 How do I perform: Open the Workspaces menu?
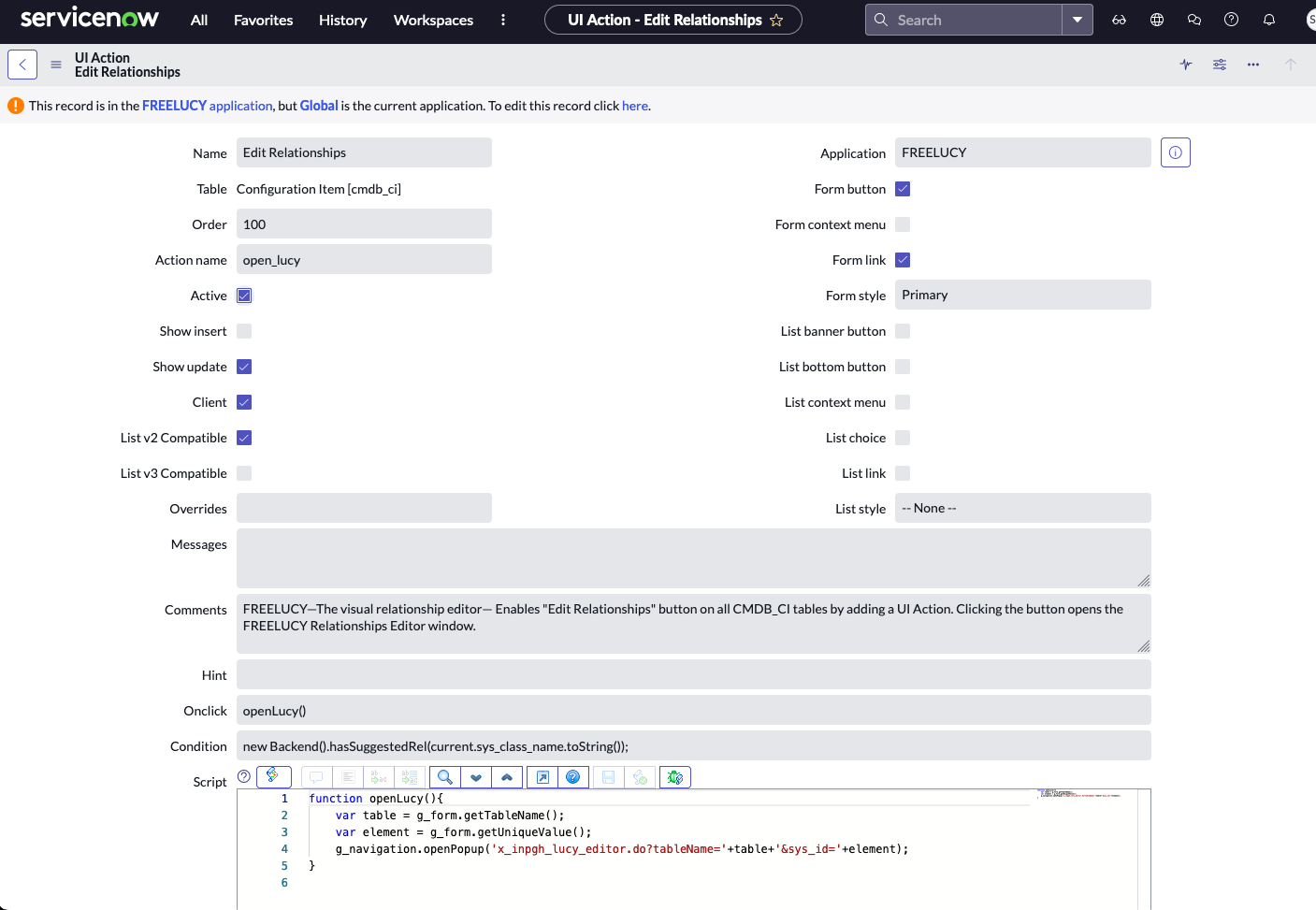tap(433, 20)
